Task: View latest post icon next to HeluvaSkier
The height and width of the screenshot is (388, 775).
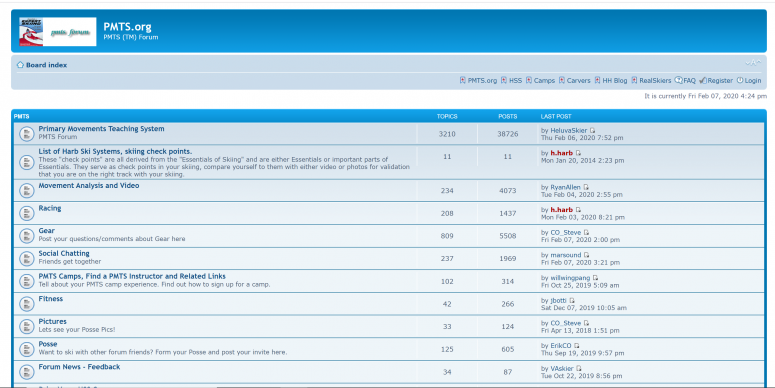Action: [x=593, y=130]
